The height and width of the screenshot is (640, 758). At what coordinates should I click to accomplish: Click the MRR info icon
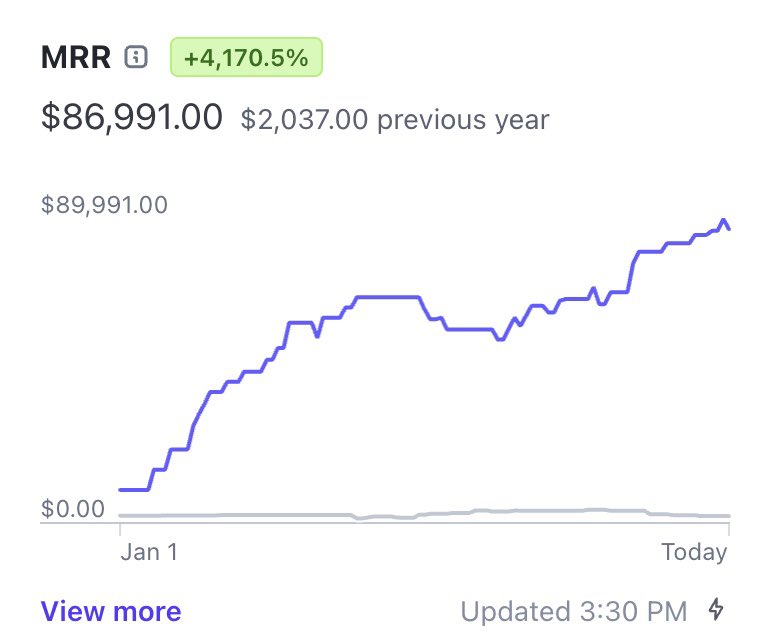click(136, 57)
